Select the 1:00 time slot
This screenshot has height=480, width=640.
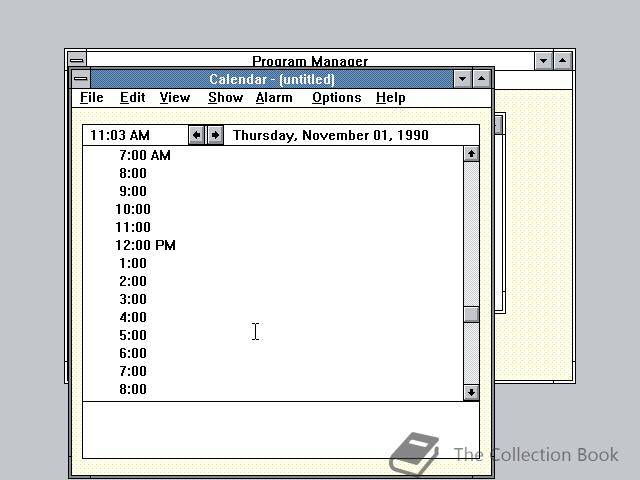(x=273, y=263)
